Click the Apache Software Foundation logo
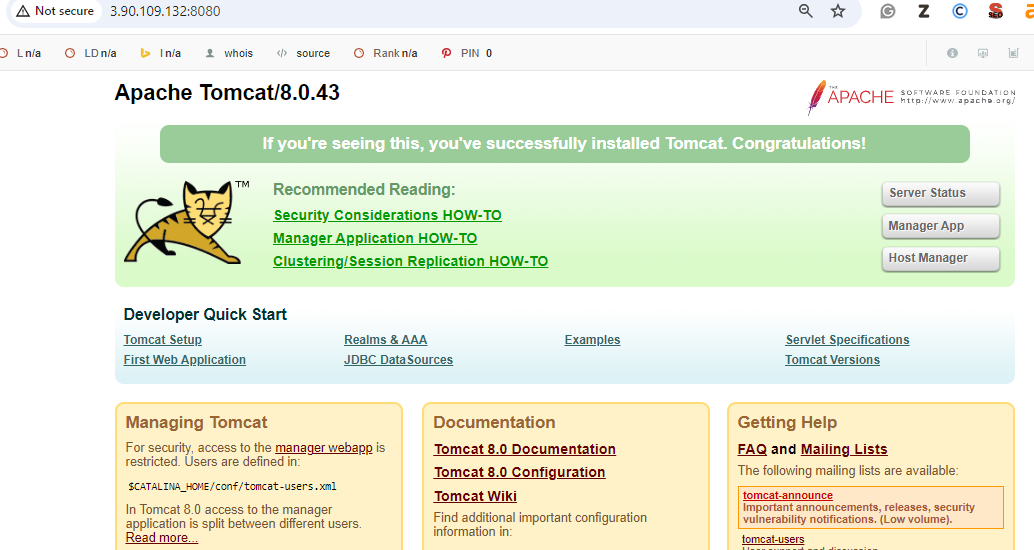Image resolution: width=1034 pixels, height=550 pixels. click(x=911, y=97)
